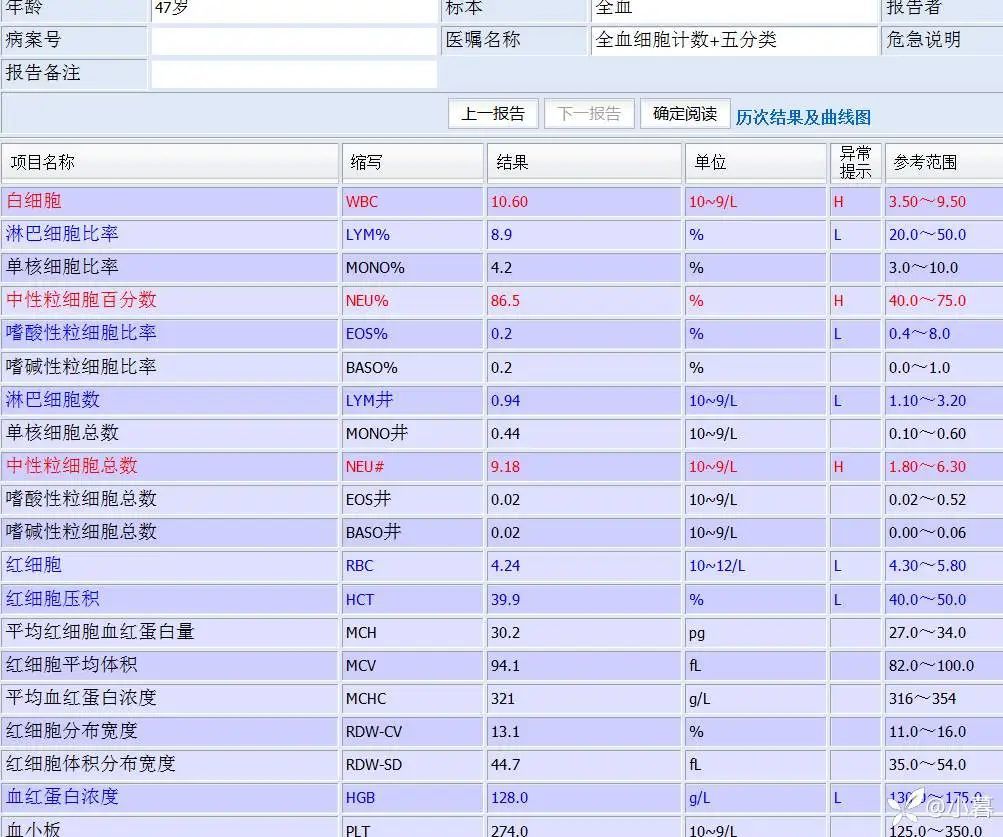Click the 病案号 input field
The height and width of the screenshot is (837, 1003).
(x=294, y=40)
